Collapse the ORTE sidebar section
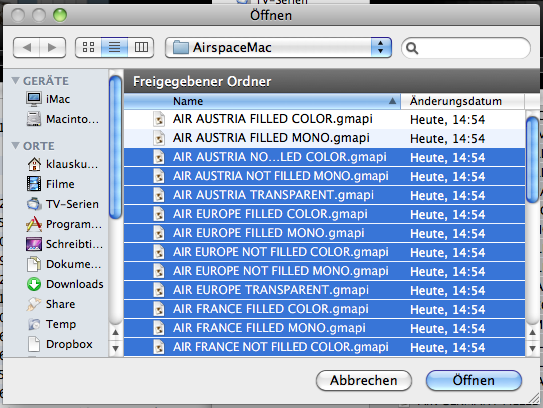Viewport: 543px width, 408px height. (x=15, y=145)
